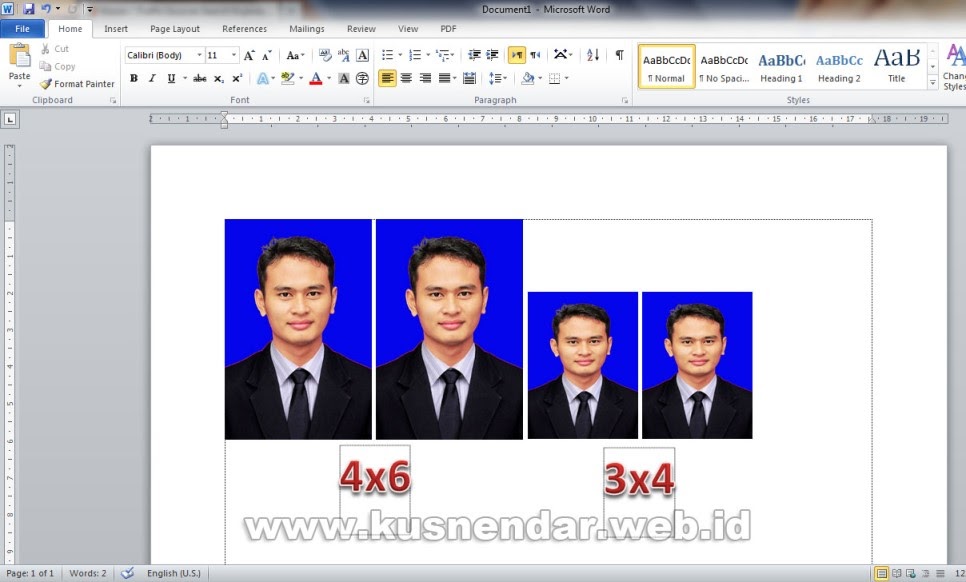Image resolution: width=966 pixels, height=582 pixels.
Task: Click the Decrease Indent icon
Action: pos(474,55)
